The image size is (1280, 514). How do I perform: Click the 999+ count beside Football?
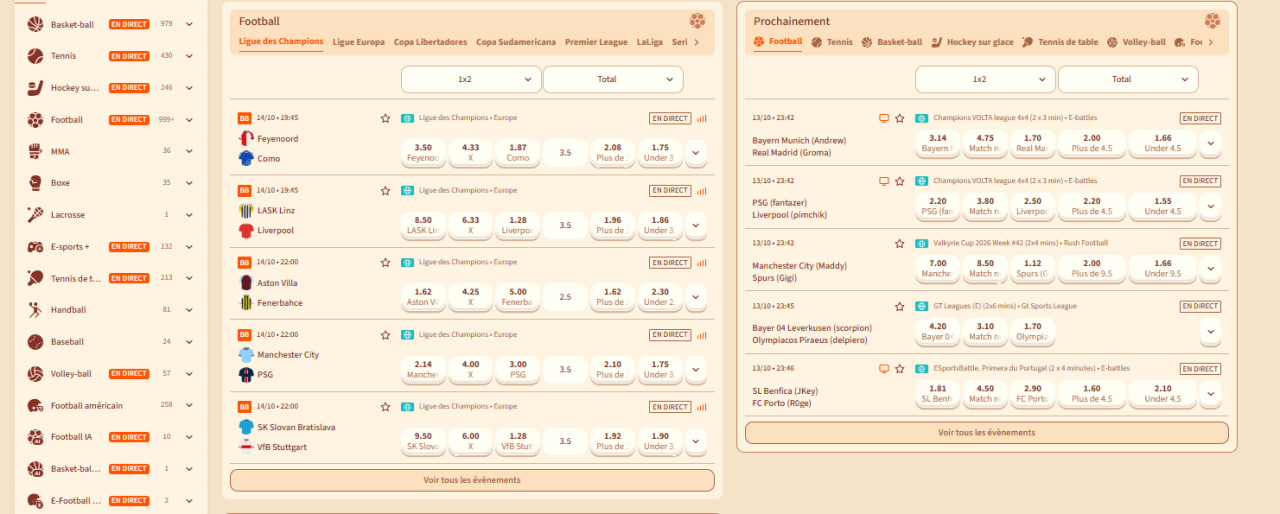pos(166,120)
